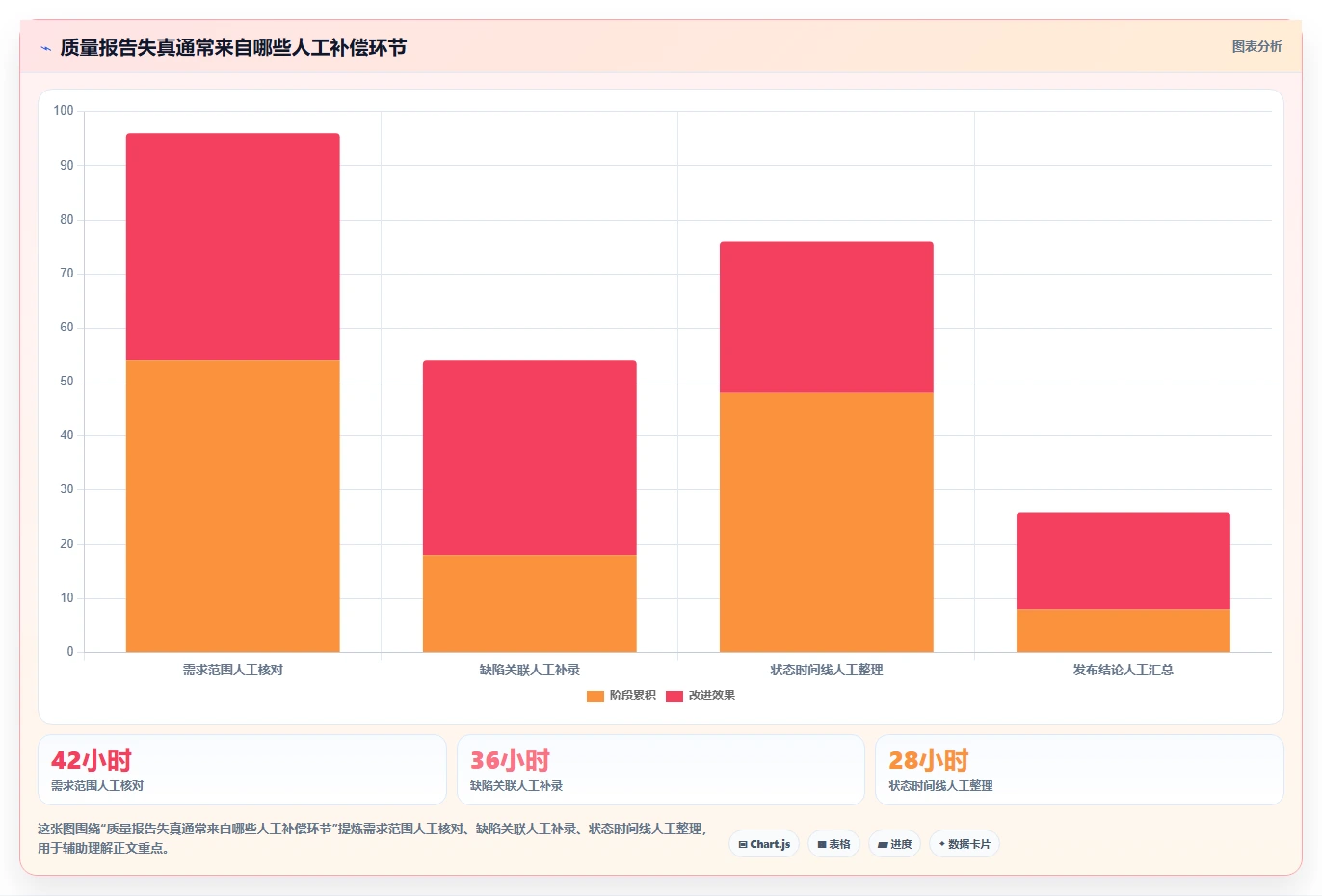Click orange bar segment for 需求范围人工核对

233,506
